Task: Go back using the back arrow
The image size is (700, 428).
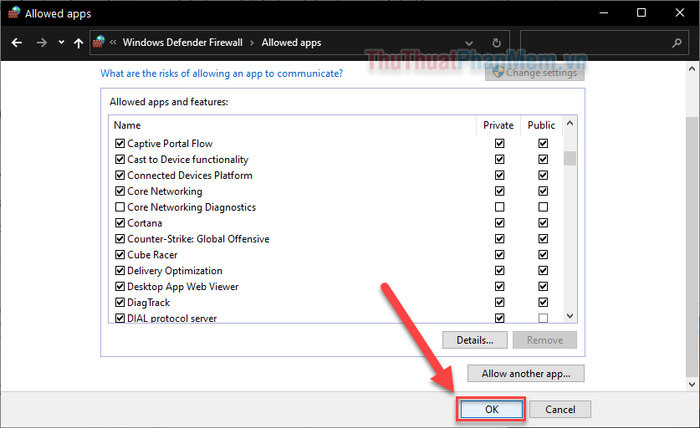Action: (17, 43)
